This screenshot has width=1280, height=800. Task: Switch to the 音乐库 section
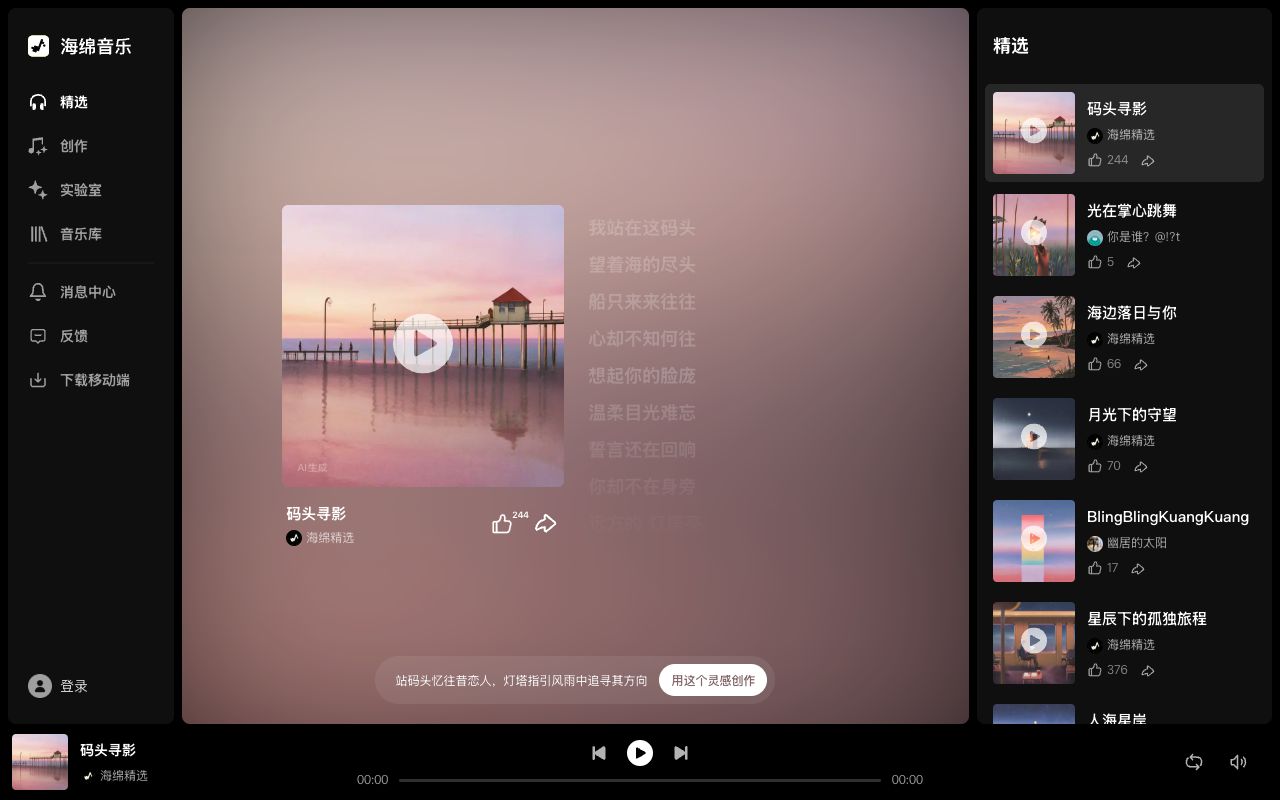[80, 234]
